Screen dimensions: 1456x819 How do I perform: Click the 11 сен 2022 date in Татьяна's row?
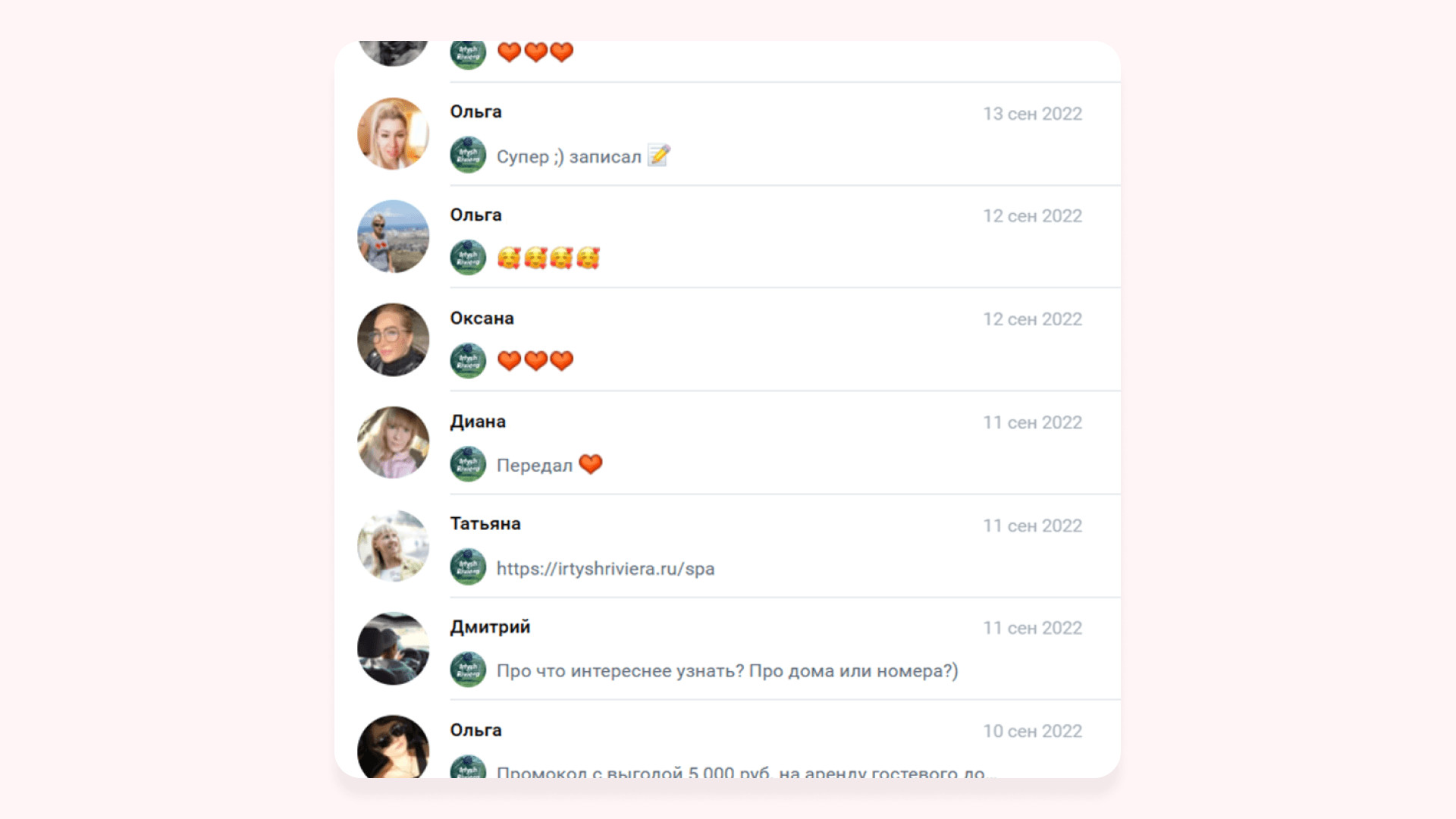click(x=1032, y=526)
